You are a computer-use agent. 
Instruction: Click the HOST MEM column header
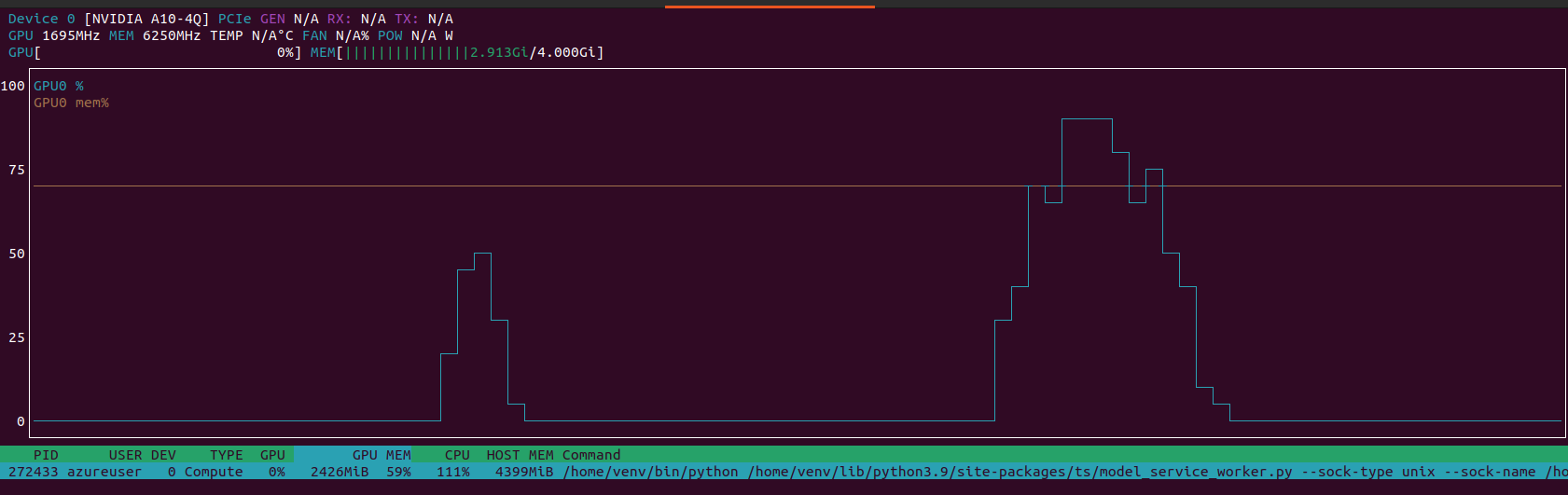click(x=520, y=455)
